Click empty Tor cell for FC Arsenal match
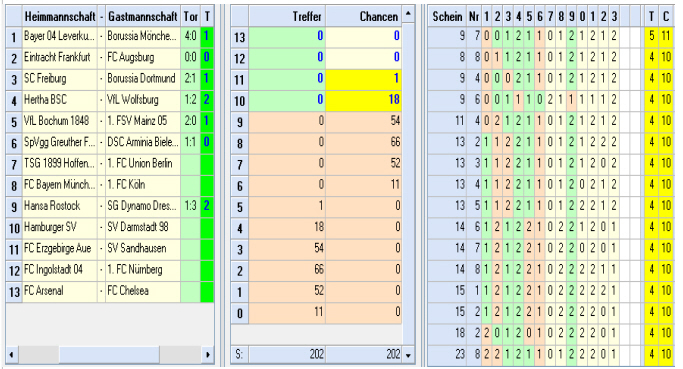This screenshot has width=683, height=369. pos(190,291)
